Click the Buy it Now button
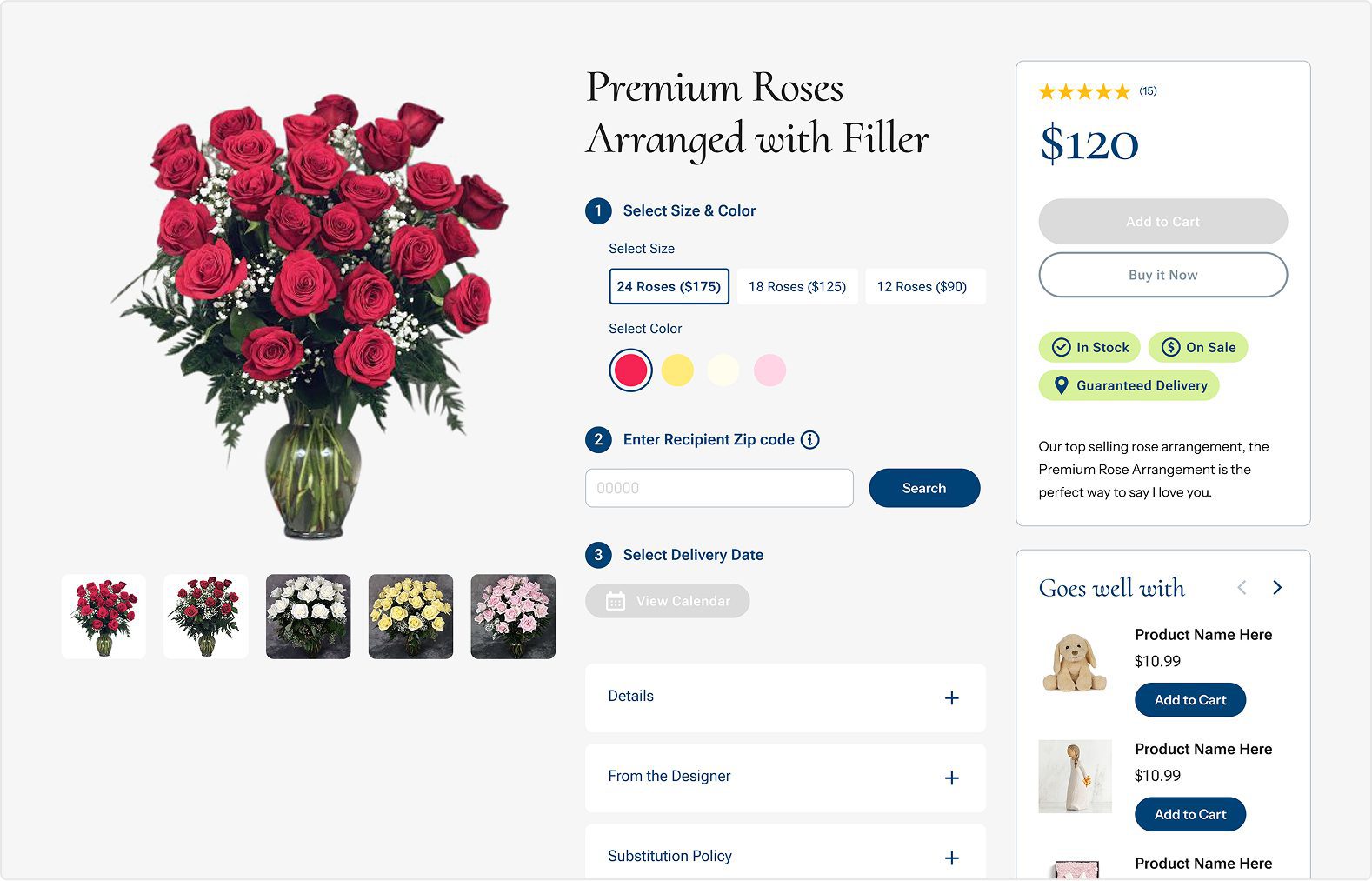This screenshot has width=1372, height=881. (x=1162, y=275)
